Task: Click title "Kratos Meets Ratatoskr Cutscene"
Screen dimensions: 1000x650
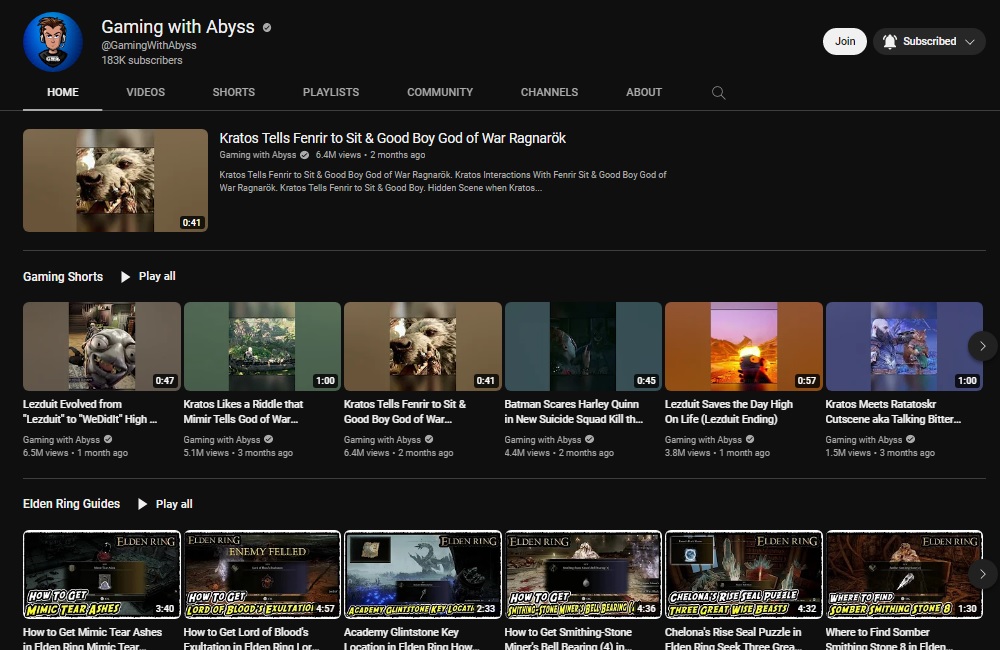Action: pos(893,411)
